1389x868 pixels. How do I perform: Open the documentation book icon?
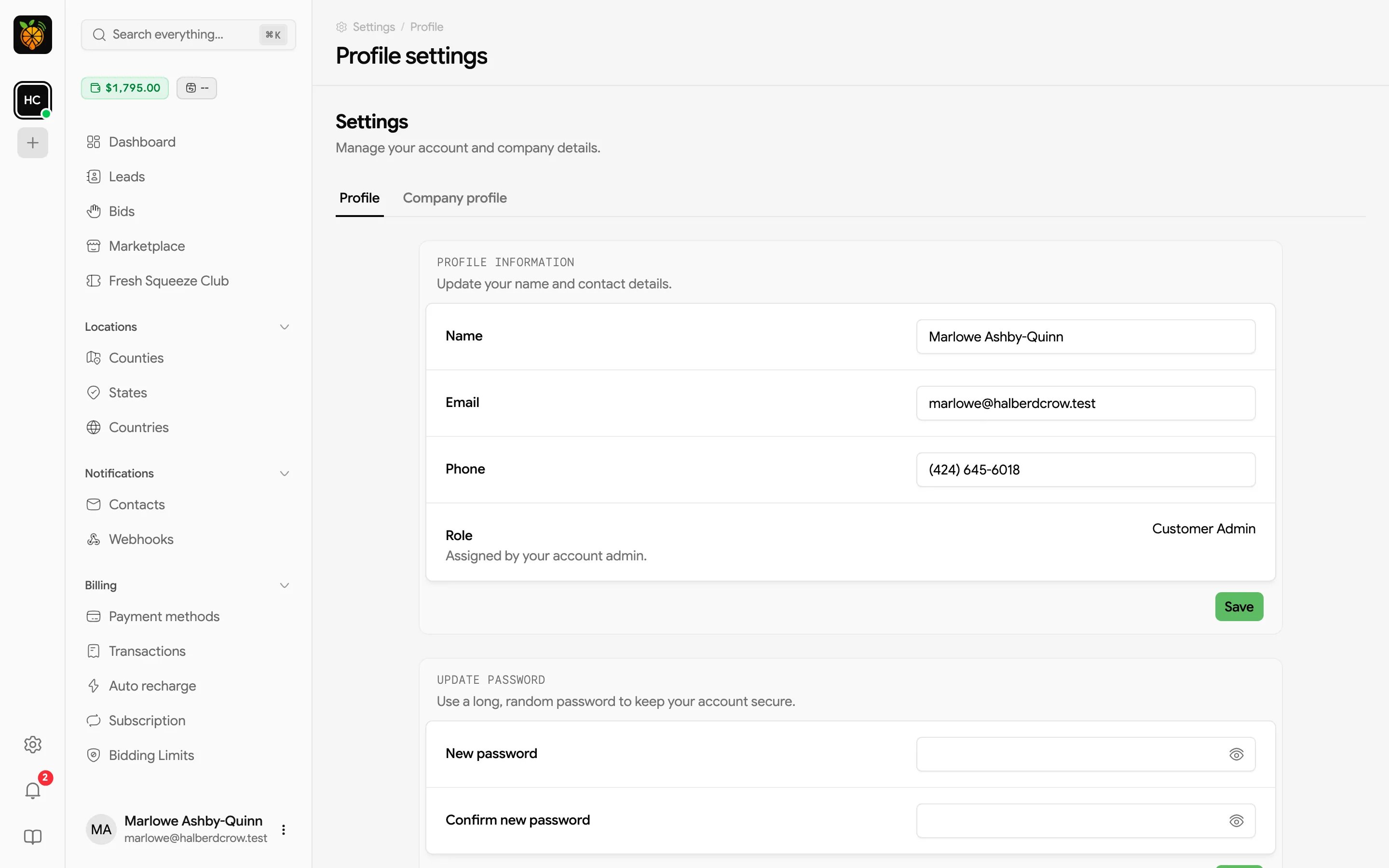(x=33, y=837)
